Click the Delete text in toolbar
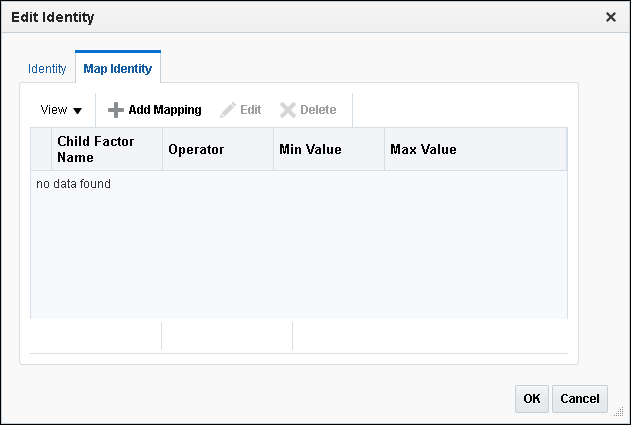 318,110
